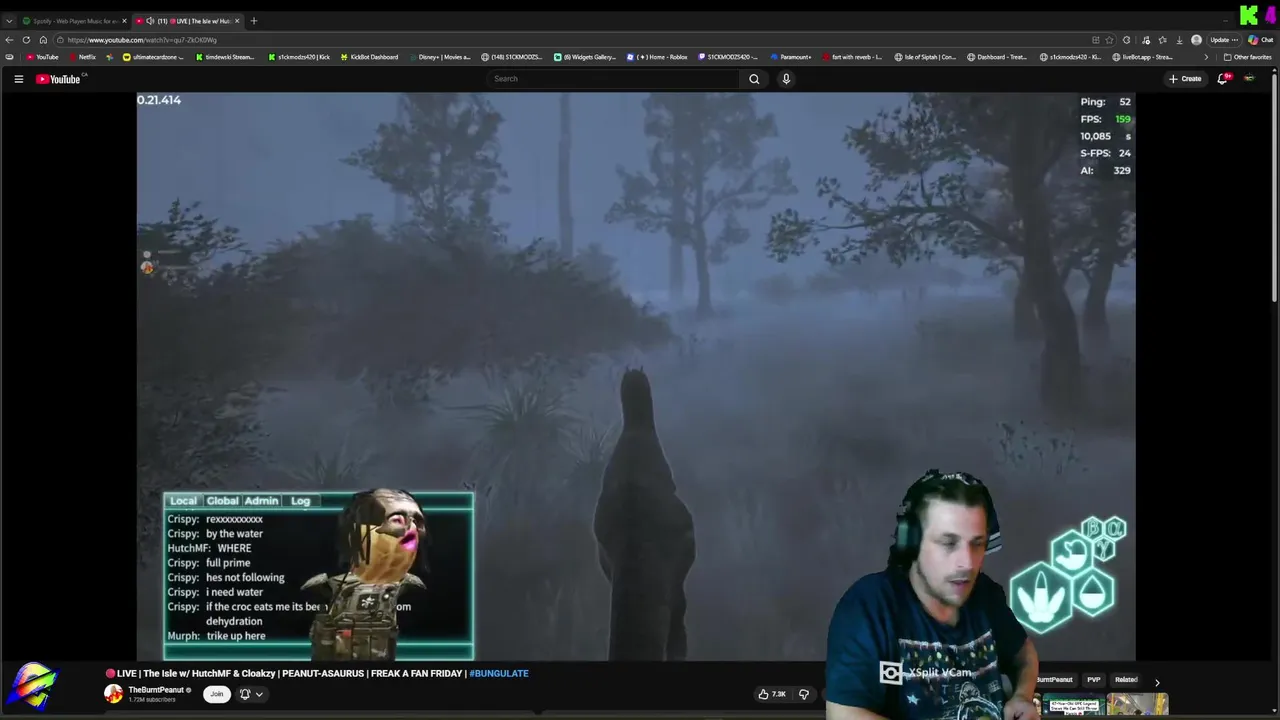Open the favorites list star icon

coord(1162,40)
